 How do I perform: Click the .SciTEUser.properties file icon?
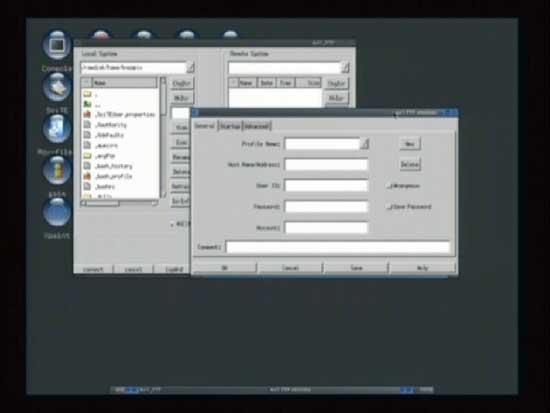(x=87, y=114)
